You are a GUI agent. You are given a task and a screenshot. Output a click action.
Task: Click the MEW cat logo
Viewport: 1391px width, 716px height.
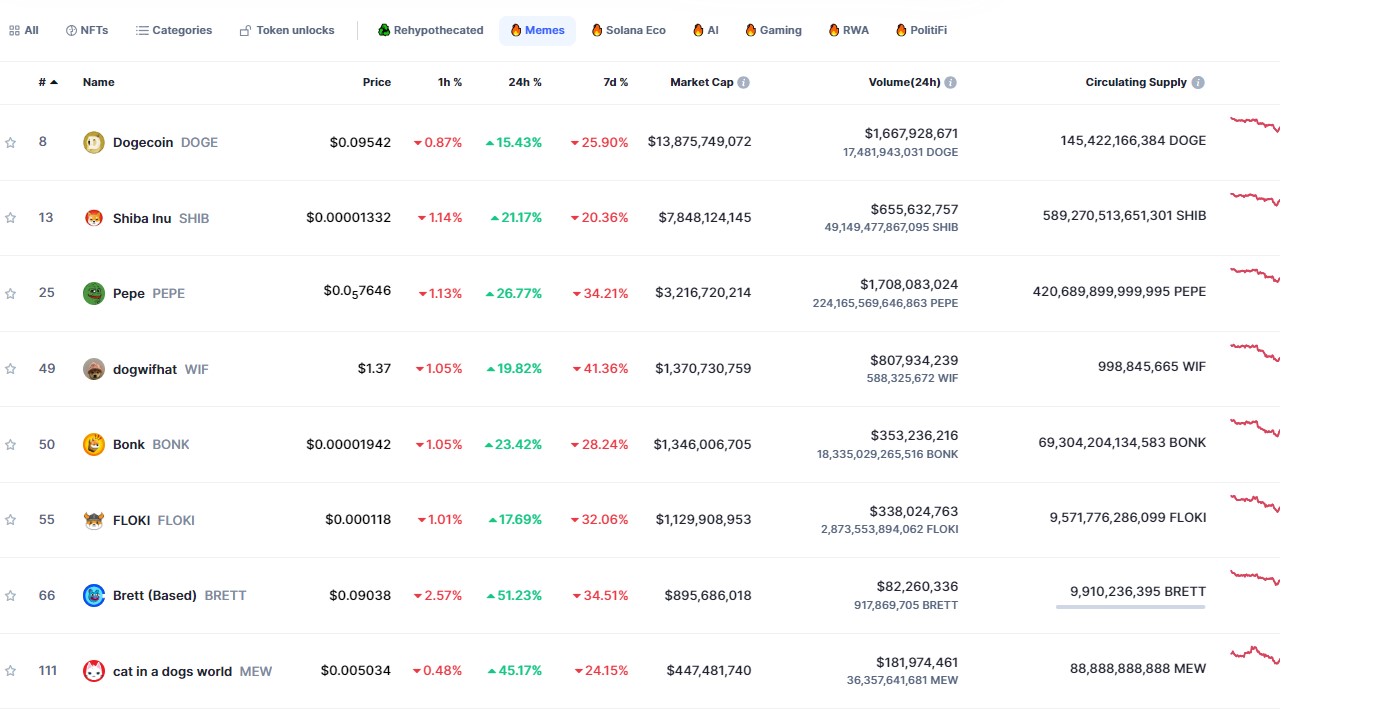pyautogui.click(x=94, y=671)
